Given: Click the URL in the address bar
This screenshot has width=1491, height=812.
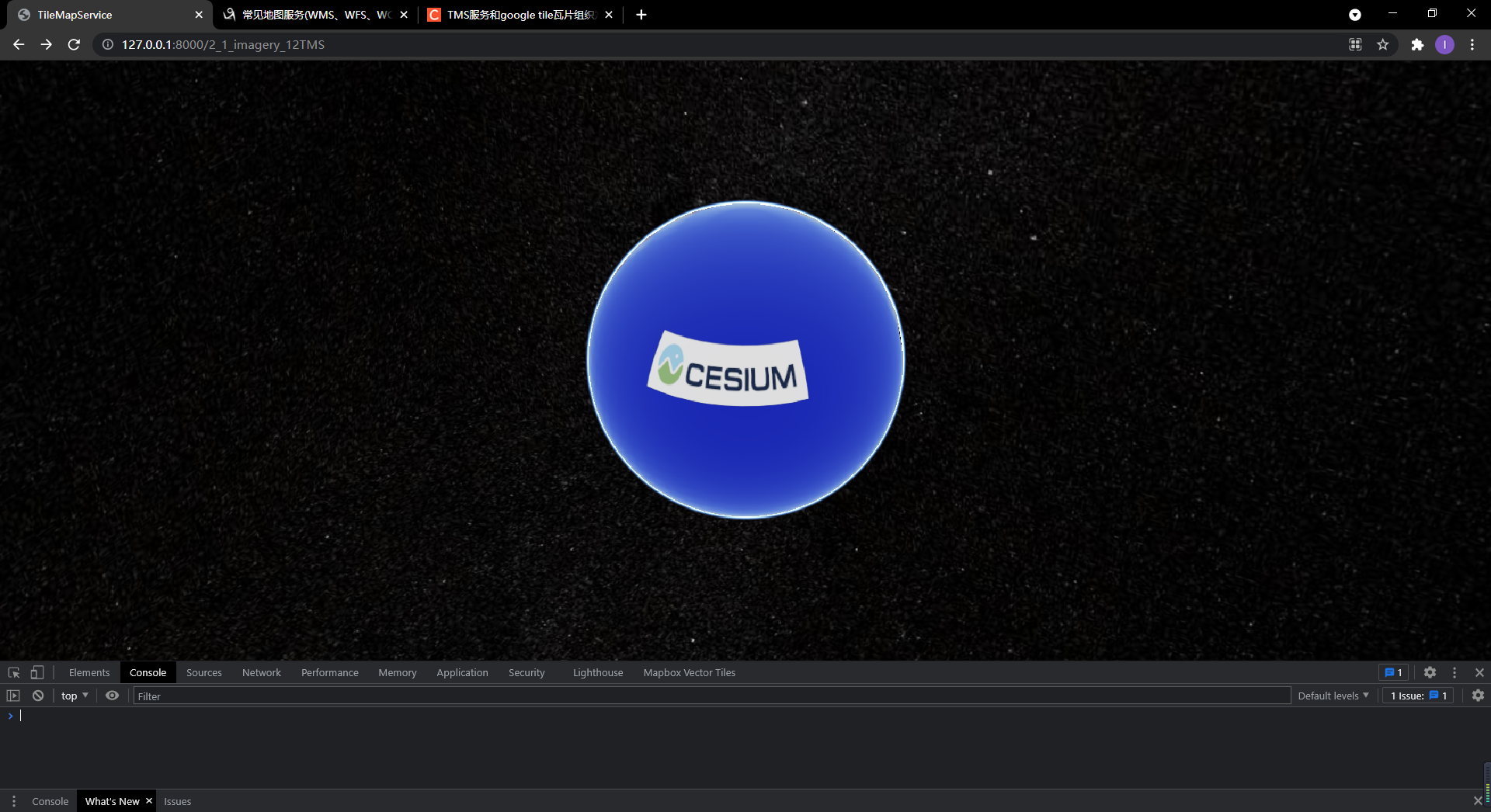Looking at the screenshot, I should coord(223,45).
